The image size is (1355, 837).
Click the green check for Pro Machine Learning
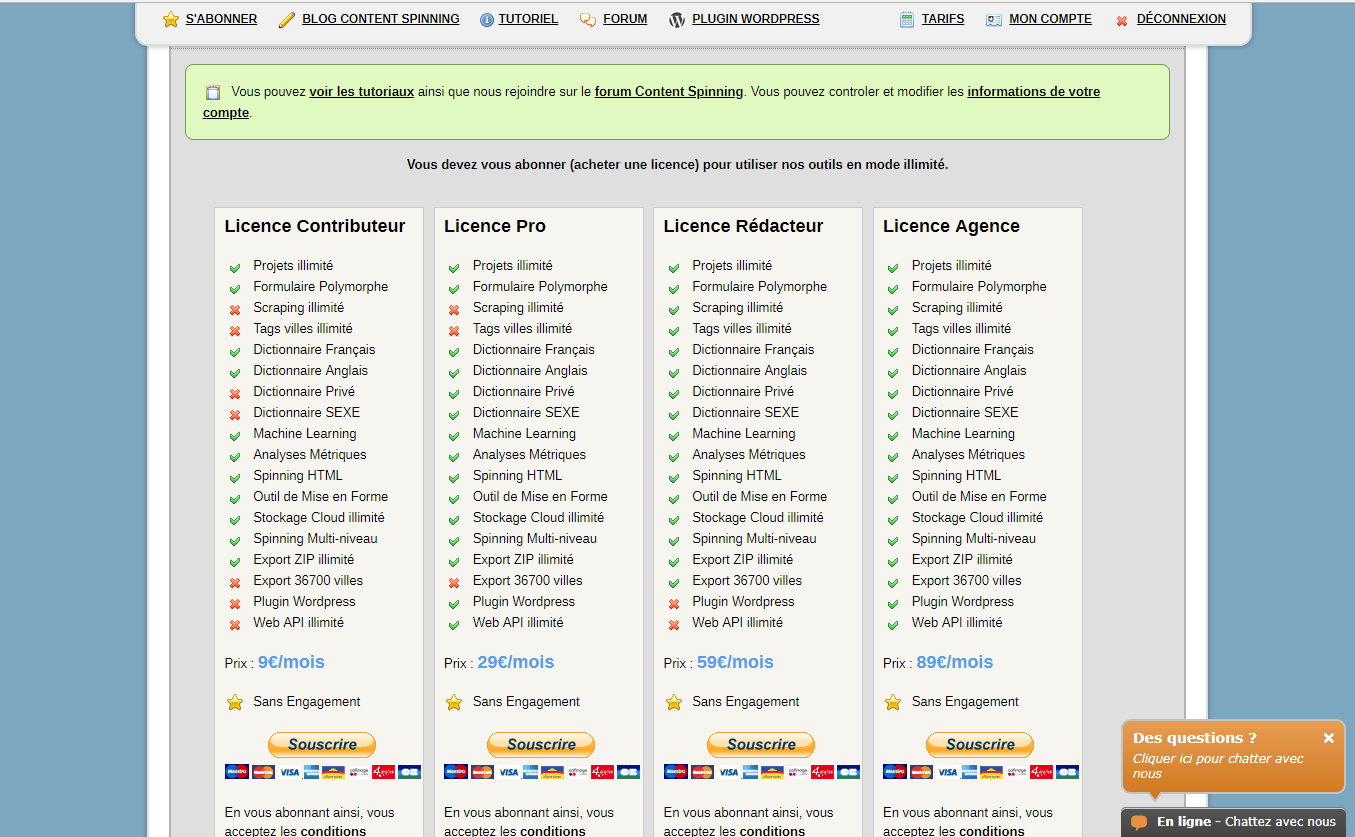tap(454, 435)
